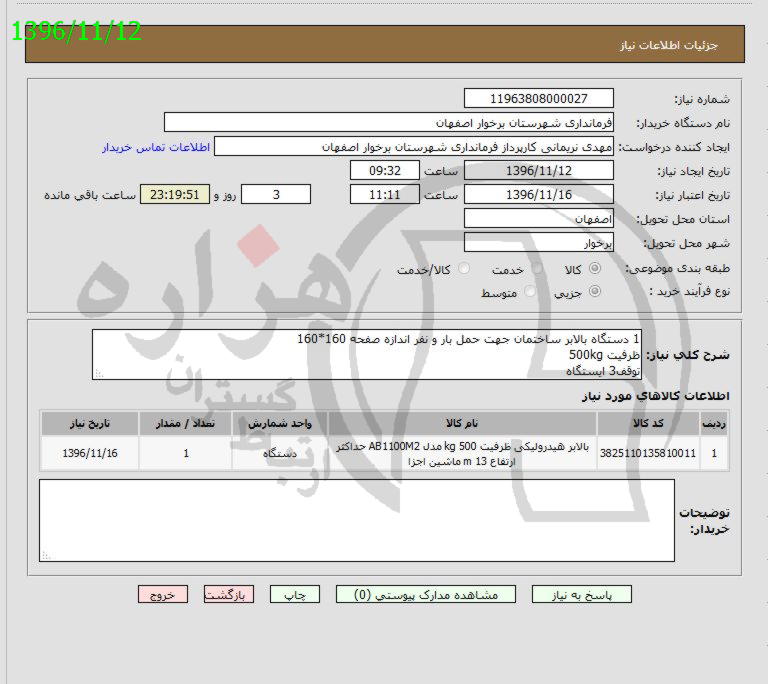The width and height of the screenshot is (768, 684).
Task: Open اطلاعات تماس خریدار link
Action: 156,147
